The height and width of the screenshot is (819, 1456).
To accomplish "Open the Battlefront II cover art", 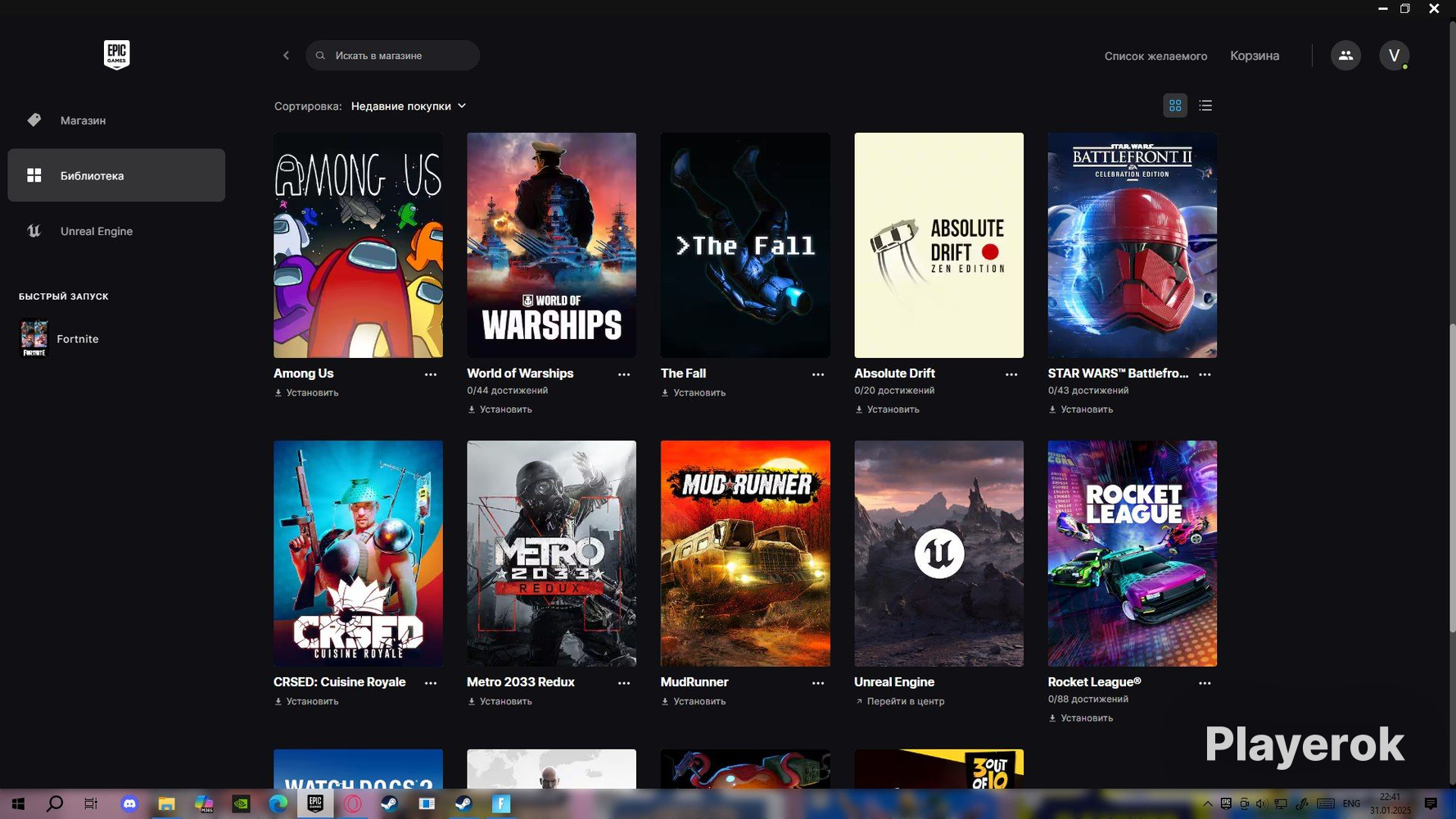I will point(1132,245).
